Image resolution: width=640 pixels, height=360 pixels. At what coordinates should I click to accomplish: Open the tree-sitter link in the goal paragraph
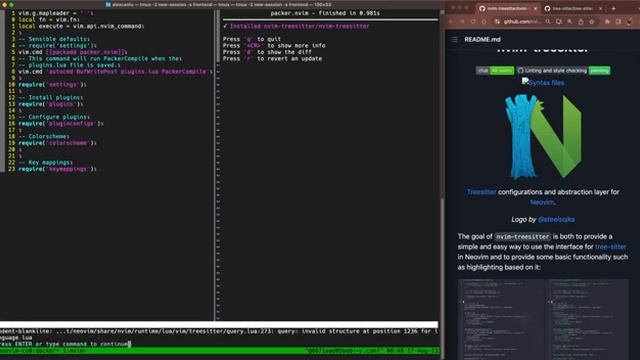(x=611, y=247)
